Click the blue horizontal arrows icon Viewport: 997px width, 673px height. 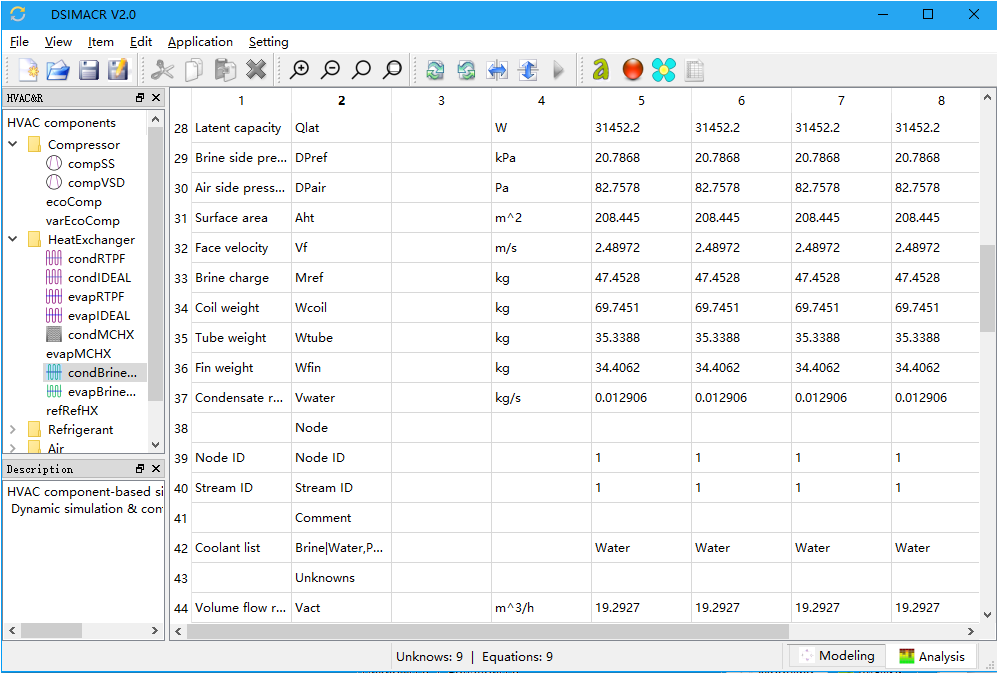point(497,70)
